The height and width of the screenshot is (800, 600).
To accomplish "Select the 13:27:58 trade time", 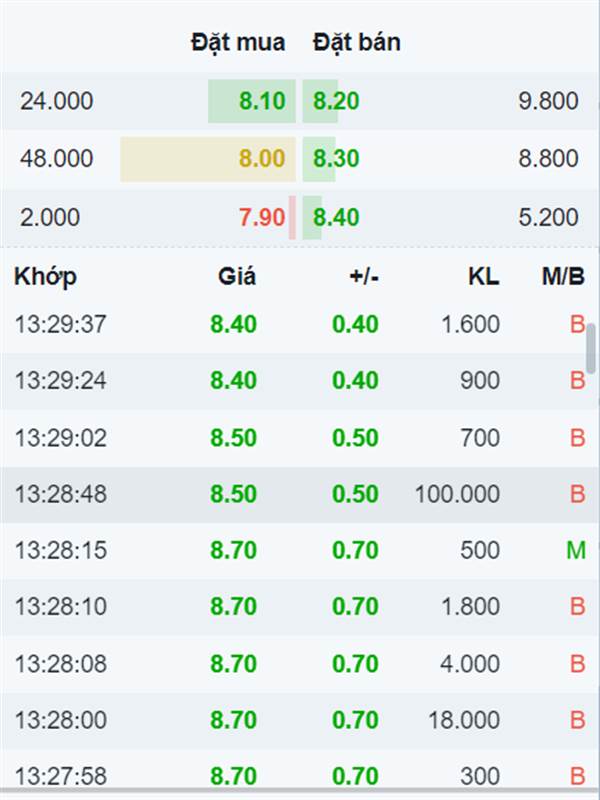I will pyautogui.click(x=61, y=777).
